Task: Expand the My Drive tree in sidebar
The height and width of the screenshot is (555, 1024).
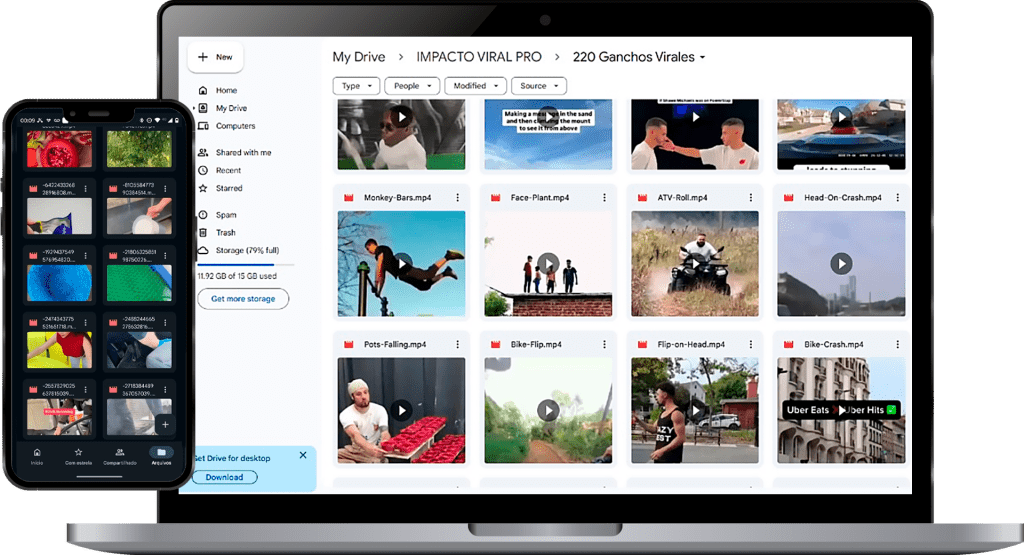Action: pyautogui.click(x=194, y=108)
